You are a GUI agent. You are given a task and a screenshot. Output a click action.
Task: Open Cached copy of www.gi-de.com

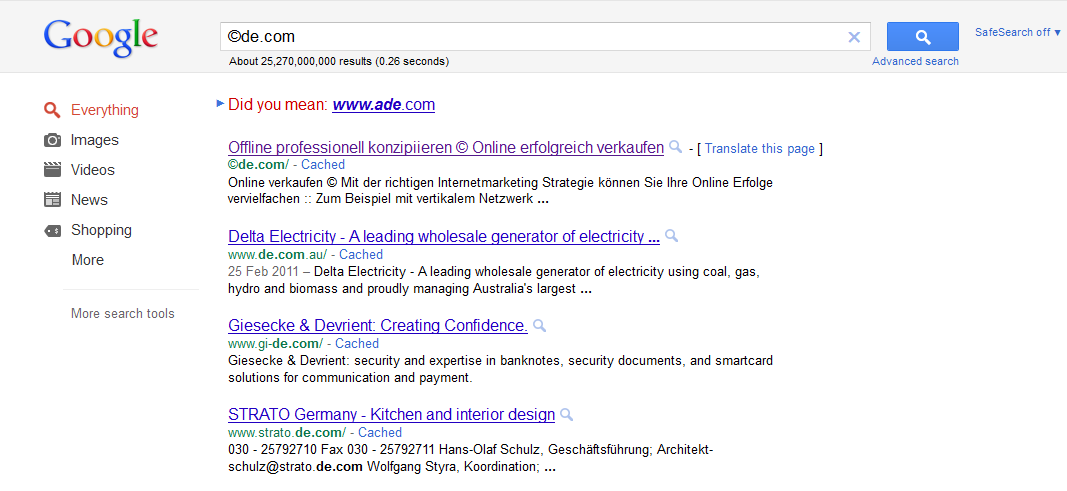tap(357, 343)
